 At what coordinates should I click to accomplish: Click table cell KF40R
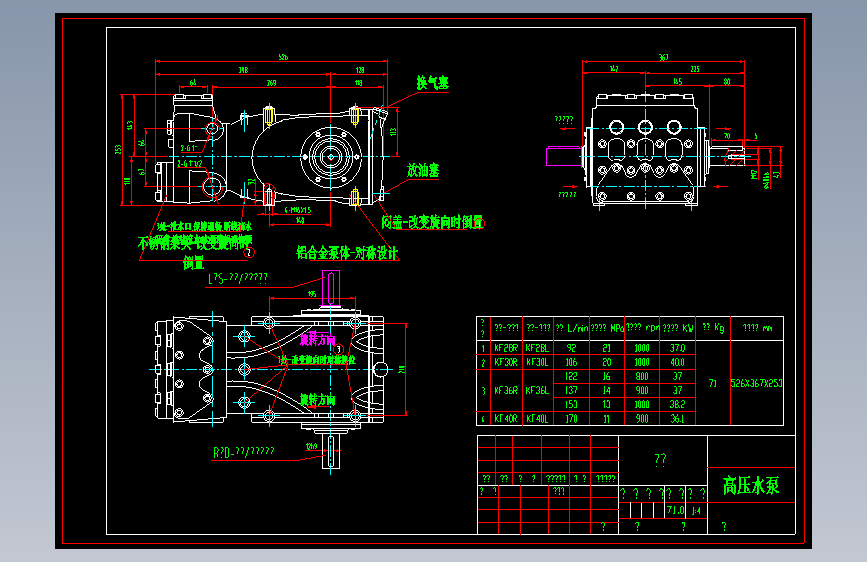click(x=506, y=419)
